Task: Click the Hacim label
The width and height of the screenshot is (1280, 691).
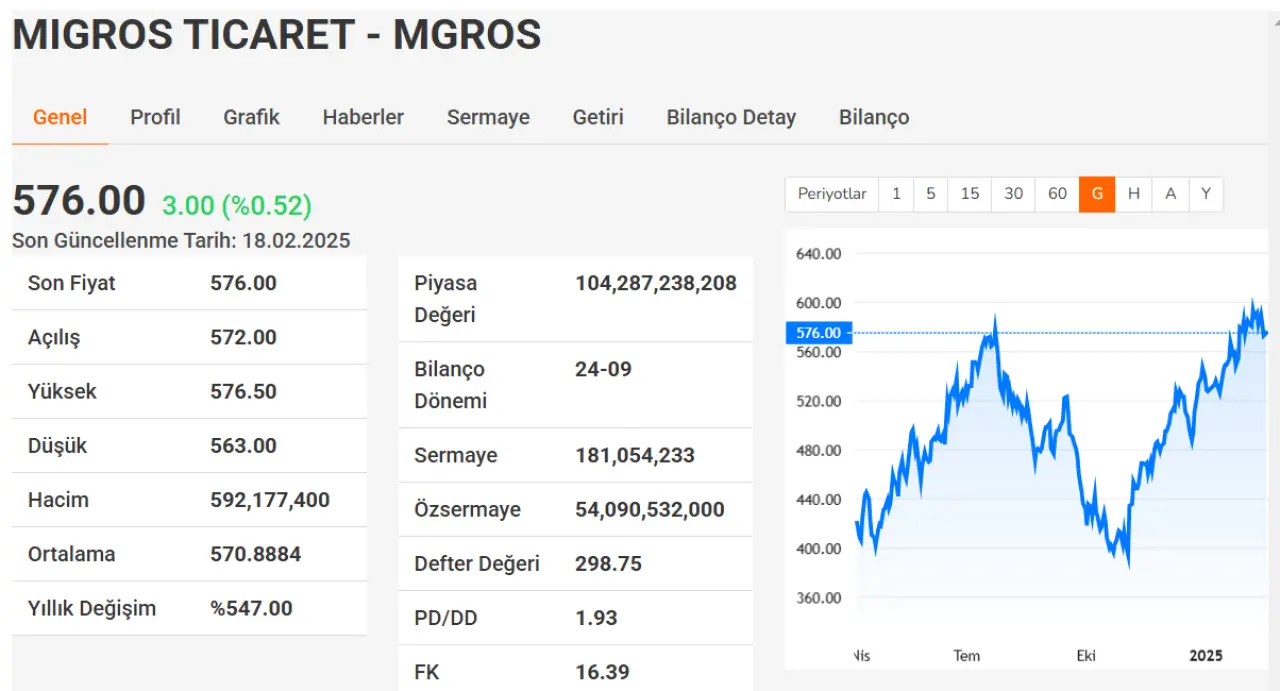Action: pos(58,500)
